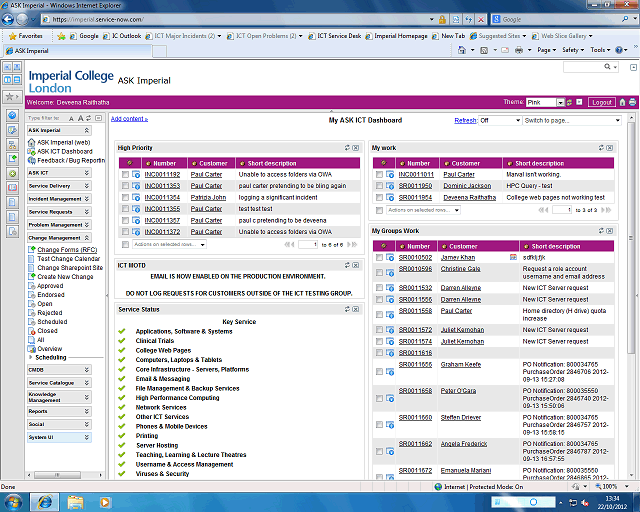
Task: Tick the checkbox for INC0011353
Action: [x=125, y=186]
